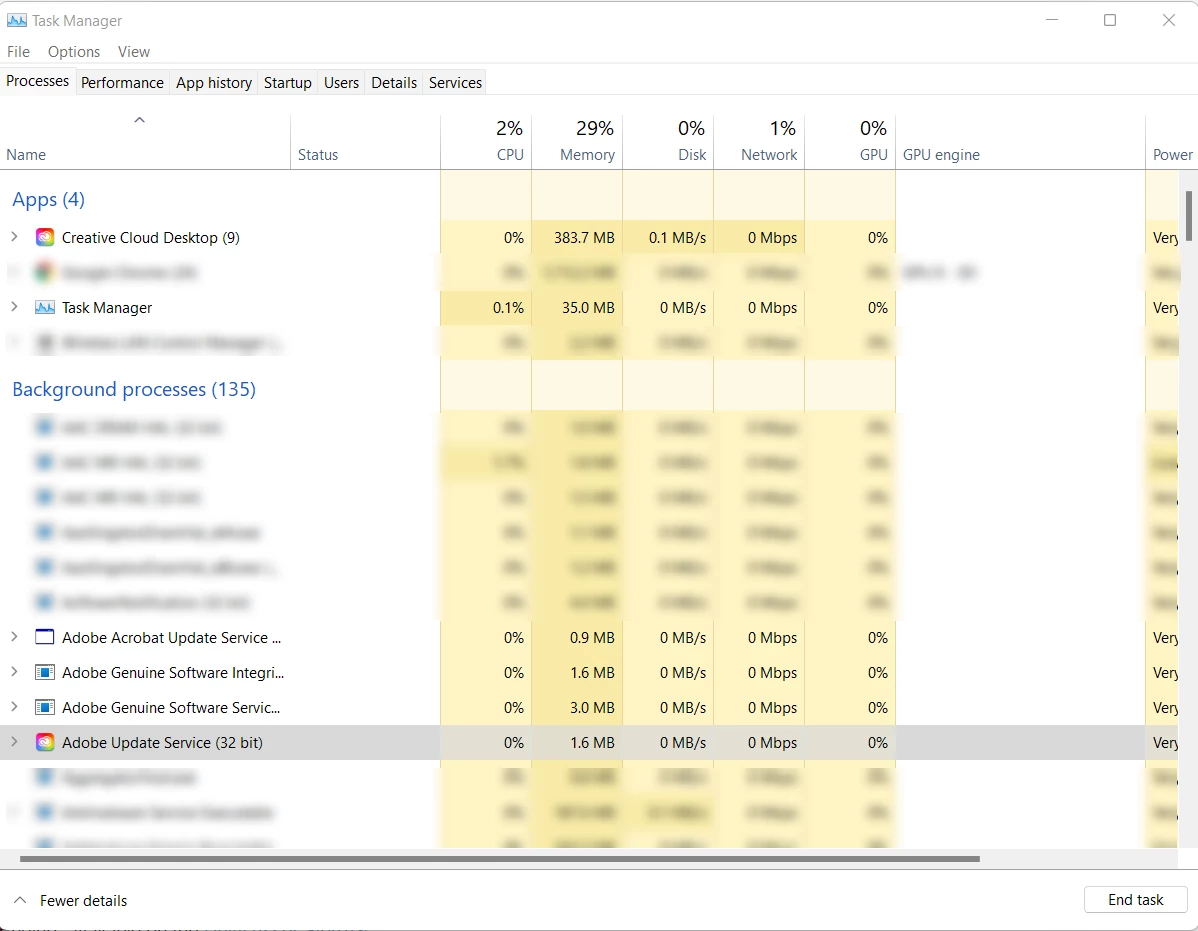The width and height of the screenshot is (1198, 931).
Task: Maximize the Task Manager window
Action: 1110,21
